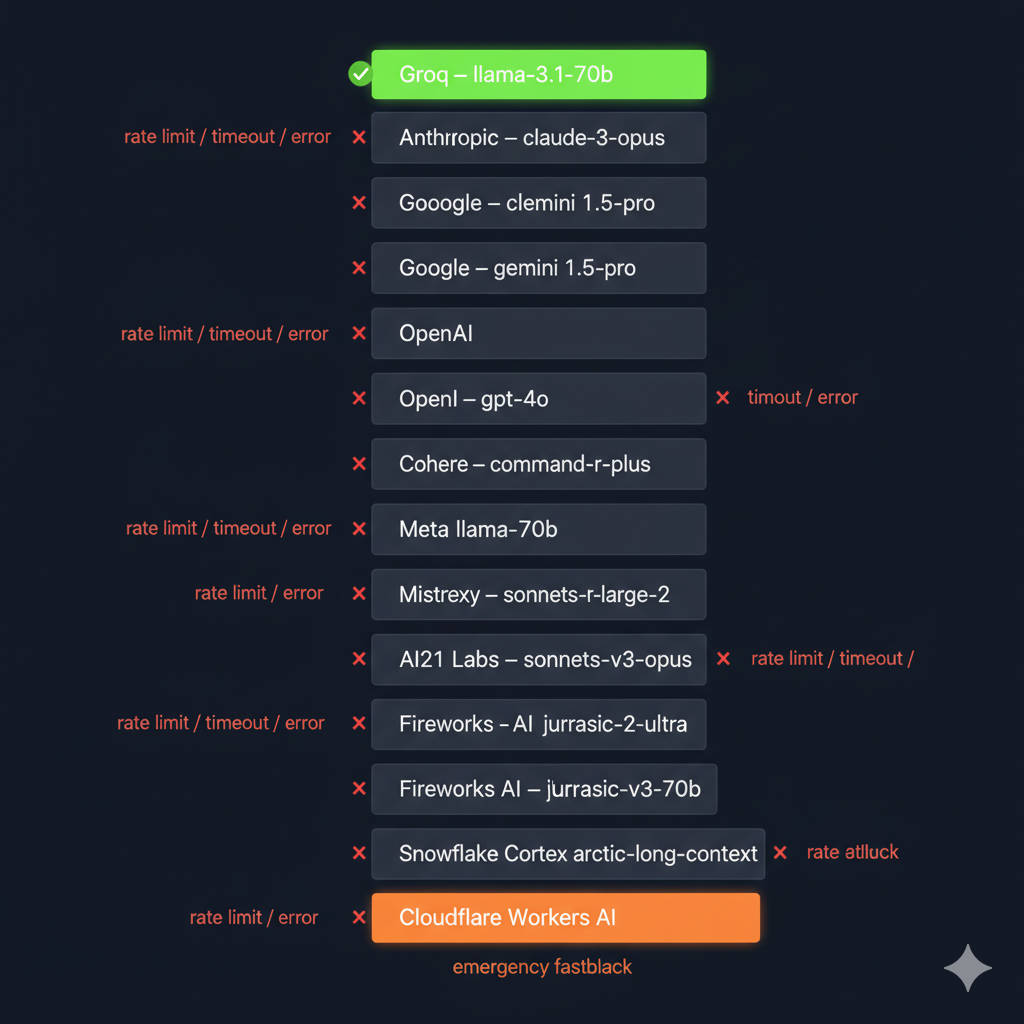Select the orange Cloudflare Workers AI box
Screen dimensions: 1024x1024
(565, 917)
